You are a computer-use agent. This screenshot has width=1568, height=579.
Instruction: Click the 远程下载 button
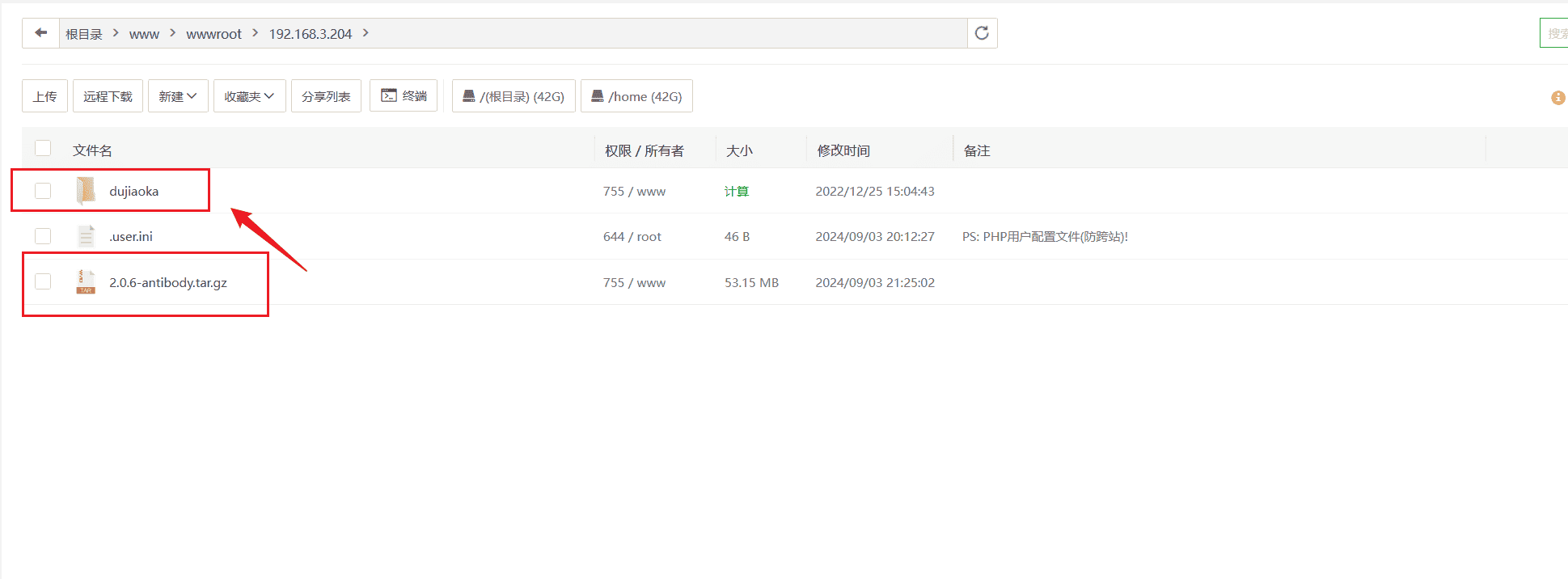108,96
